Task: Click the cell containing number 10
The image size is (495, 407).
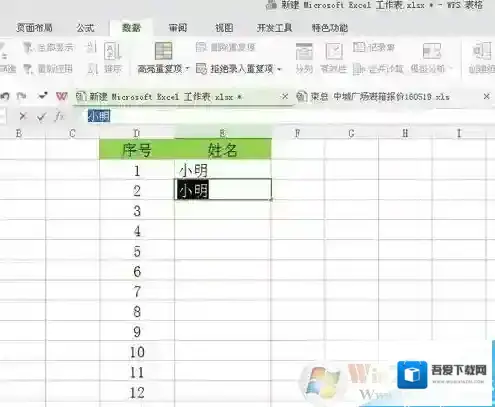Action: coord(137,351)
